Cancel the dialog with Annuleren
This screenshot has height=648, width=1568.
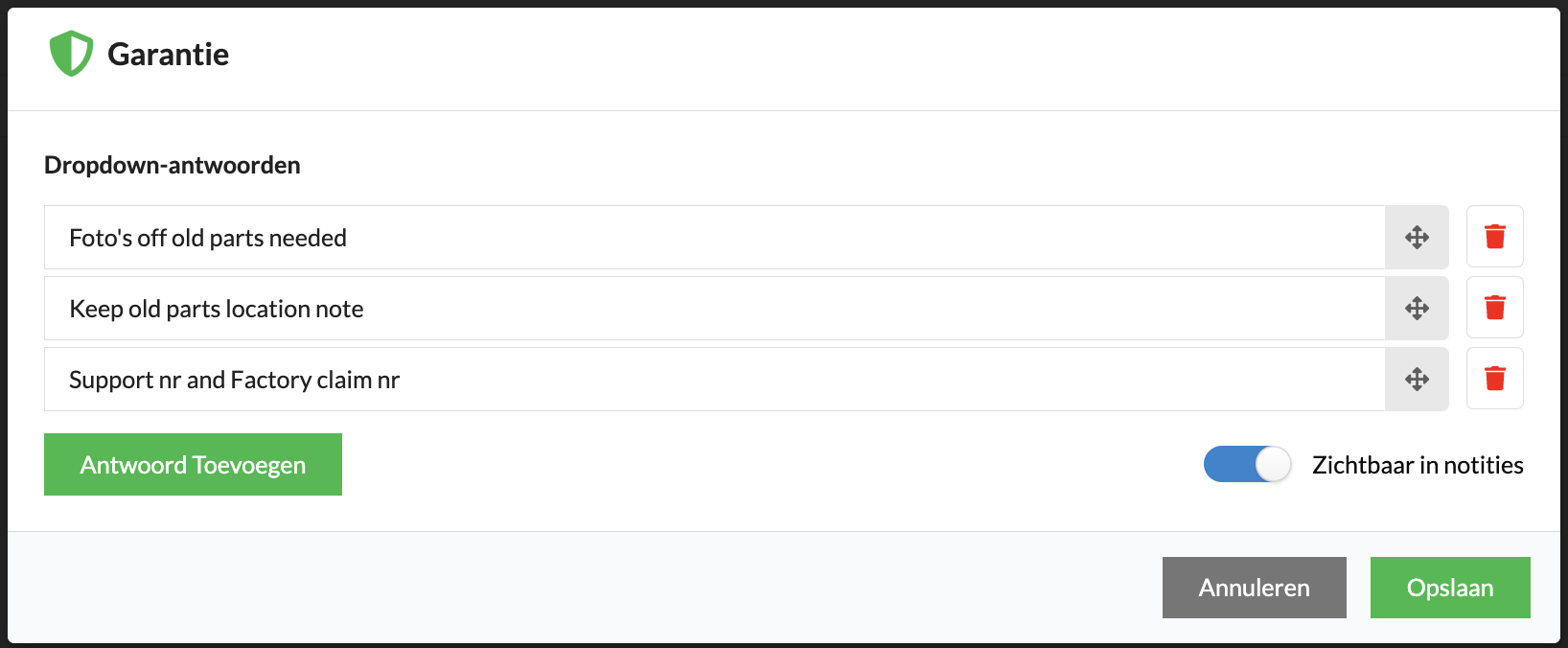click(1254, 588)
